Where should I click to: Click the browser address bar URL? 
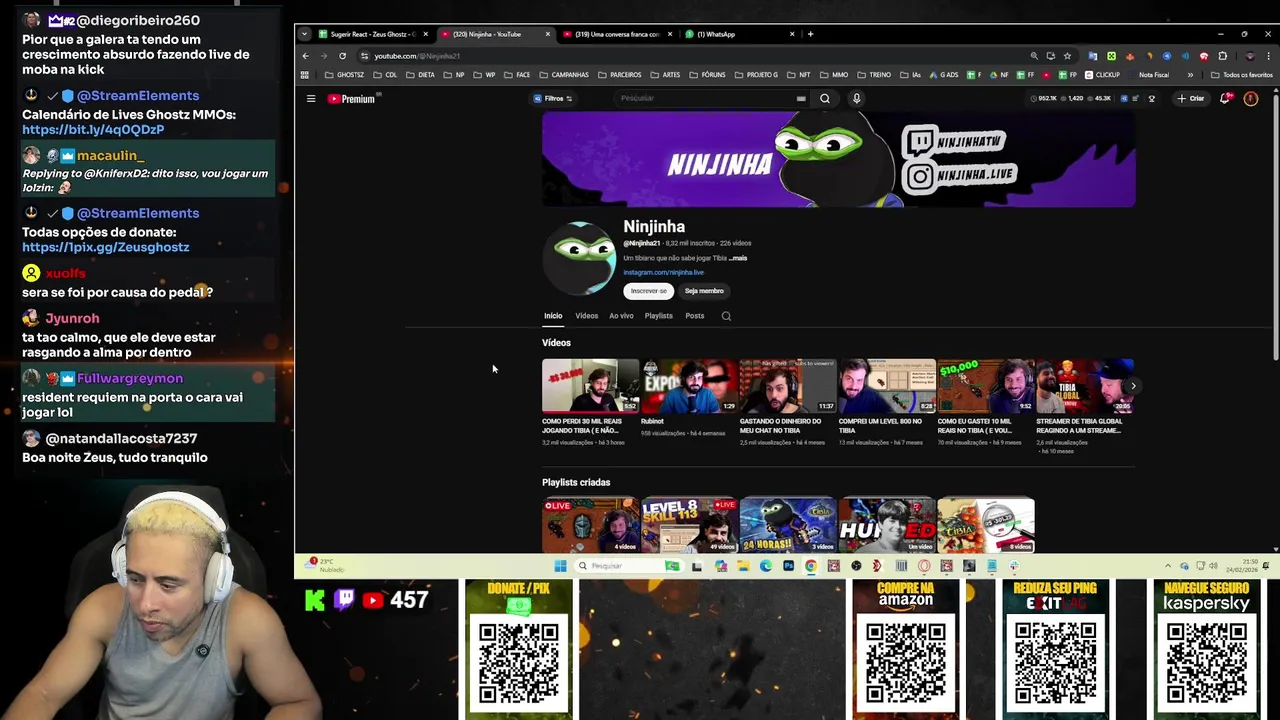point(417,56)
